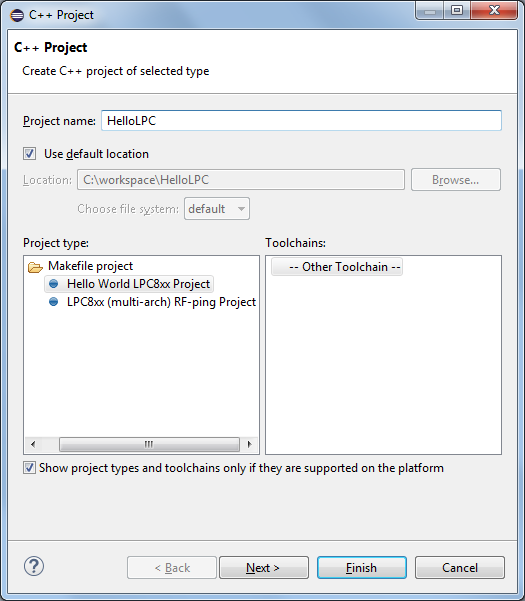
Task: Maximize the C++ Project dialog window
Action: pyautogui.click(x=457, y=10)
